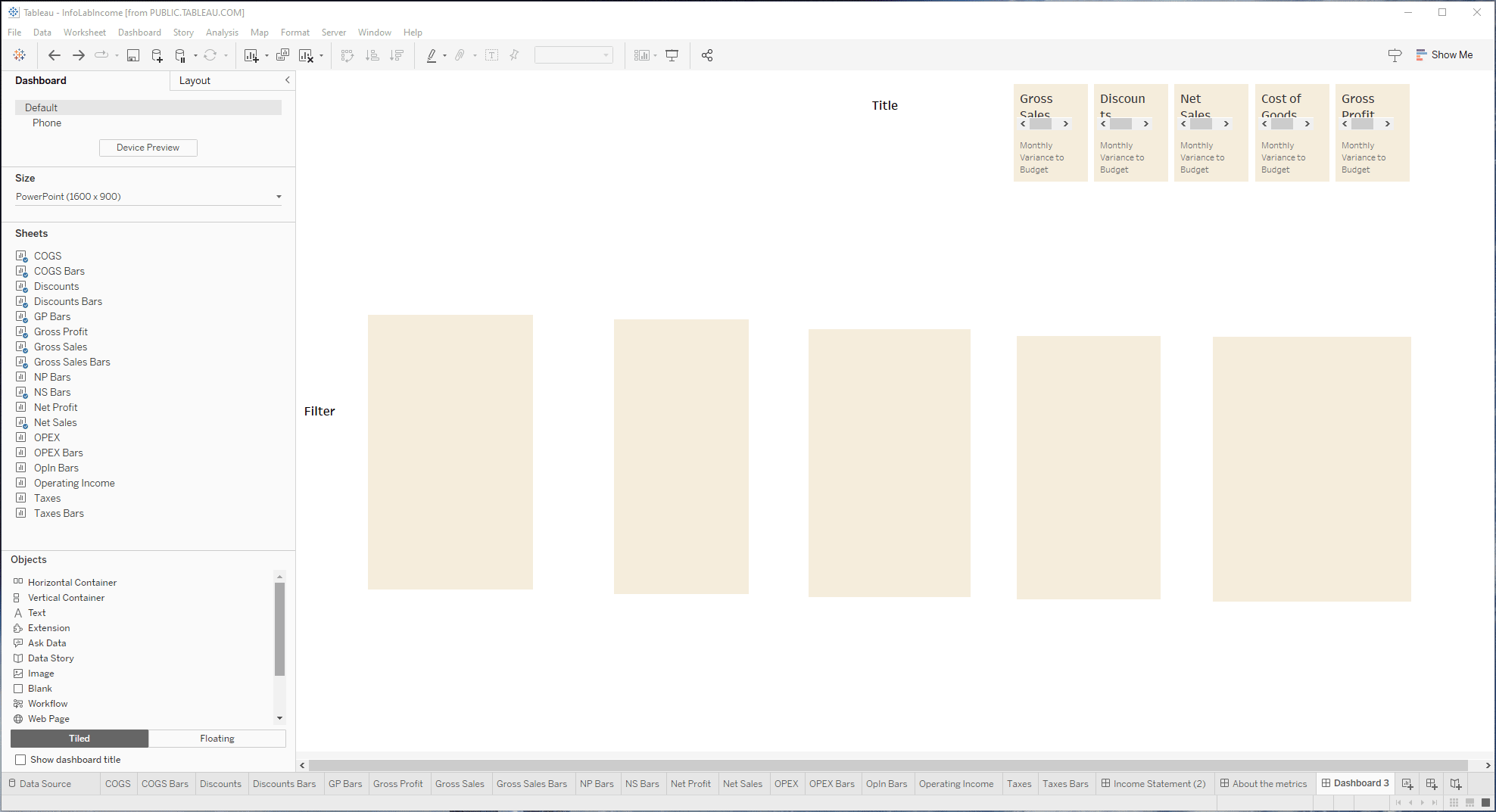Click the Presentation Mode icon
The image size is (1496, 812).
click(672, 55)
